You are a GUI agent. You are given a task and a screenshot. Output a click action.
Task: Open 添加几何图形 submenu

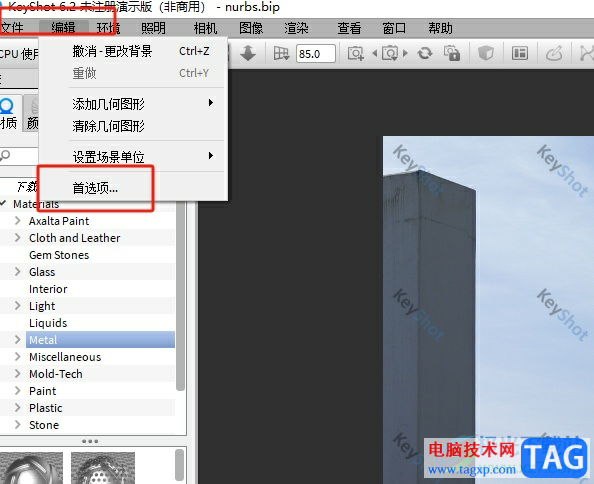click(133, 103)
